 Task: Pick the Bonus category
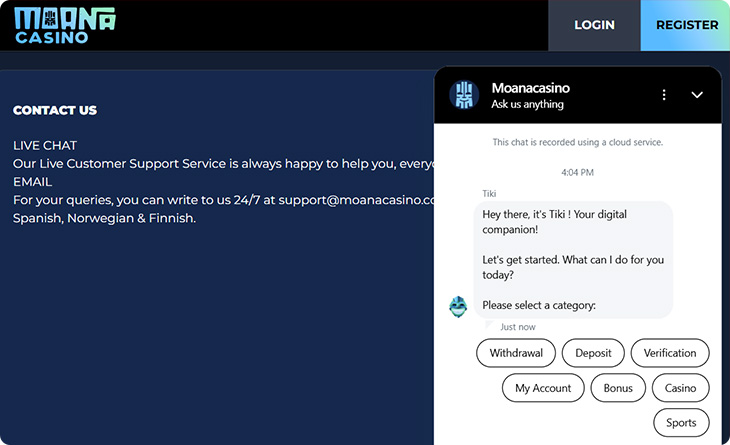pos(618,388)
